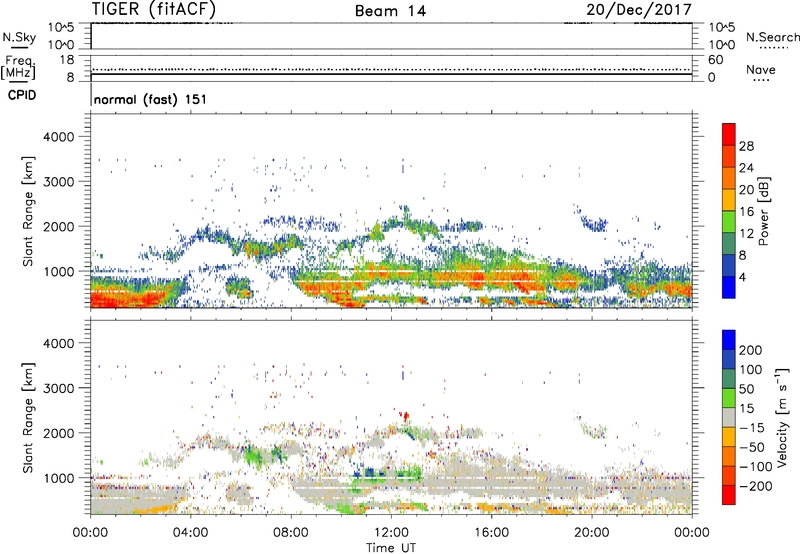
Task: Select the -50 label on velocity colorbar
Action: click(x=753, y=447)
